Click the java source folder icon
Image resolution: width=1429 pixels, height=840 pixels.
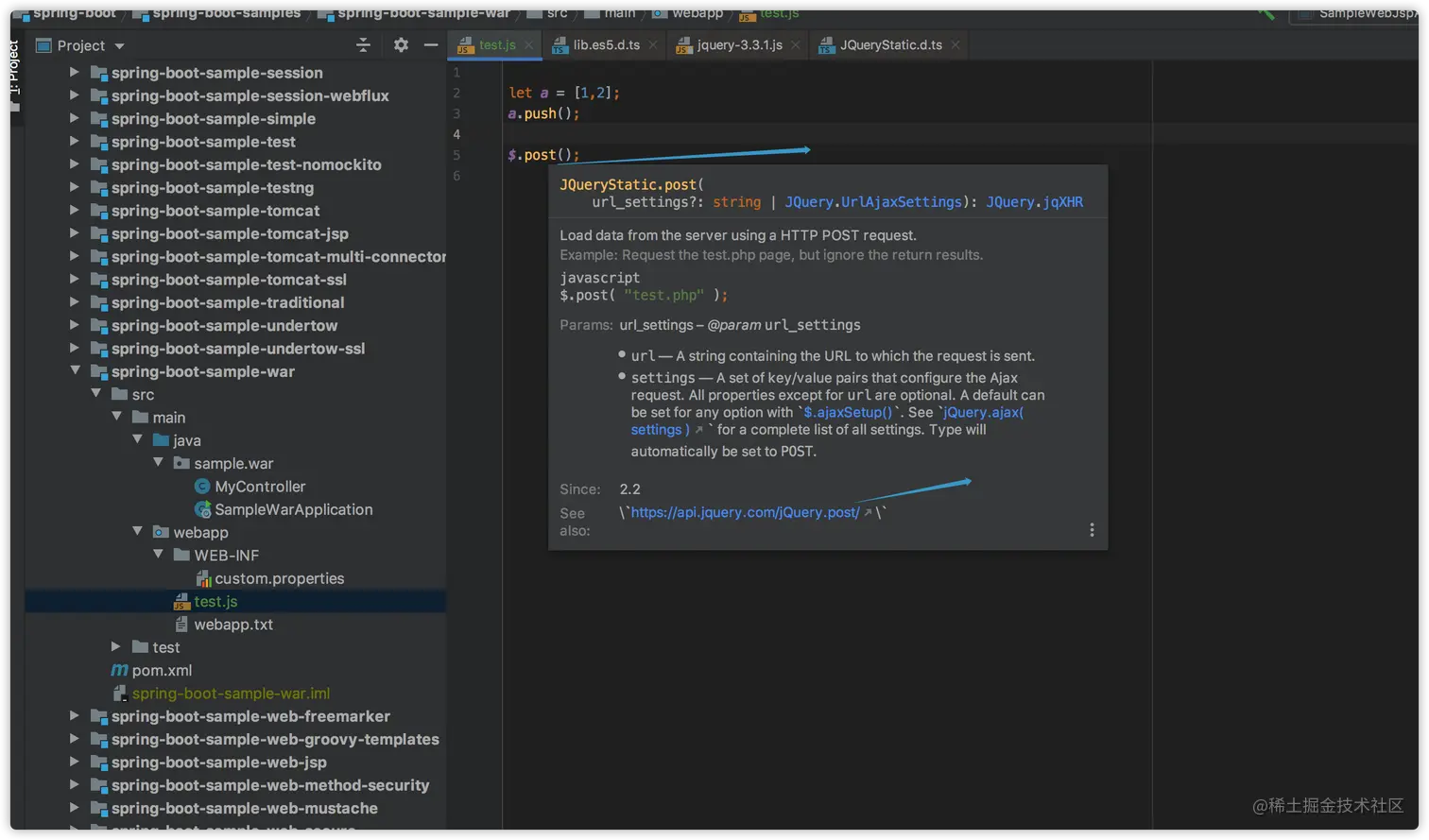coord(161,440)
